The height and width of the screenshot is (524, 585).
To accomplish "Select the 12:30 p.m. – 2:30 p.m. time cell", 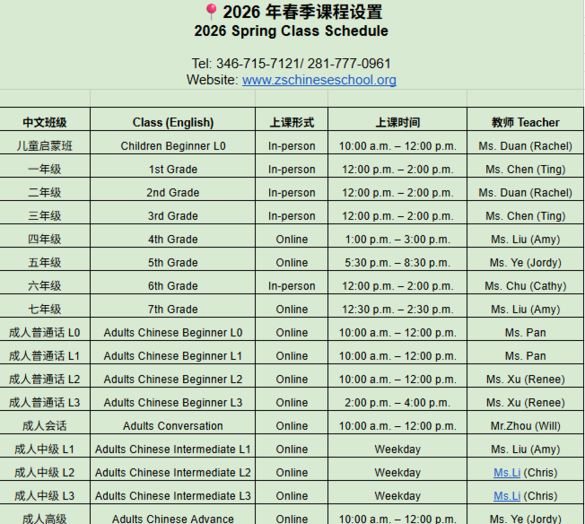I will [x=397, y=306].
